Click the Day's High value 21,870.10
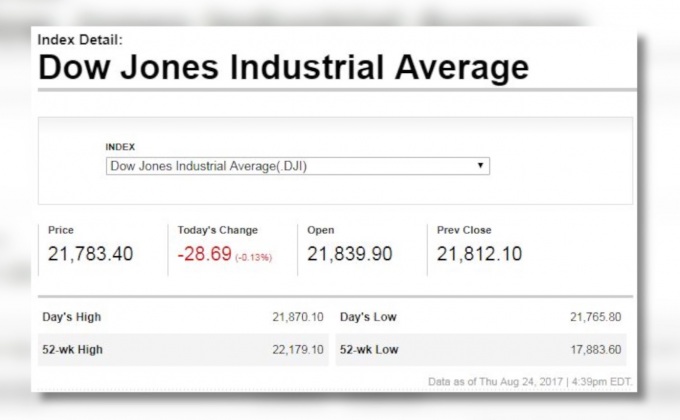680x420 pixels. 298,317
